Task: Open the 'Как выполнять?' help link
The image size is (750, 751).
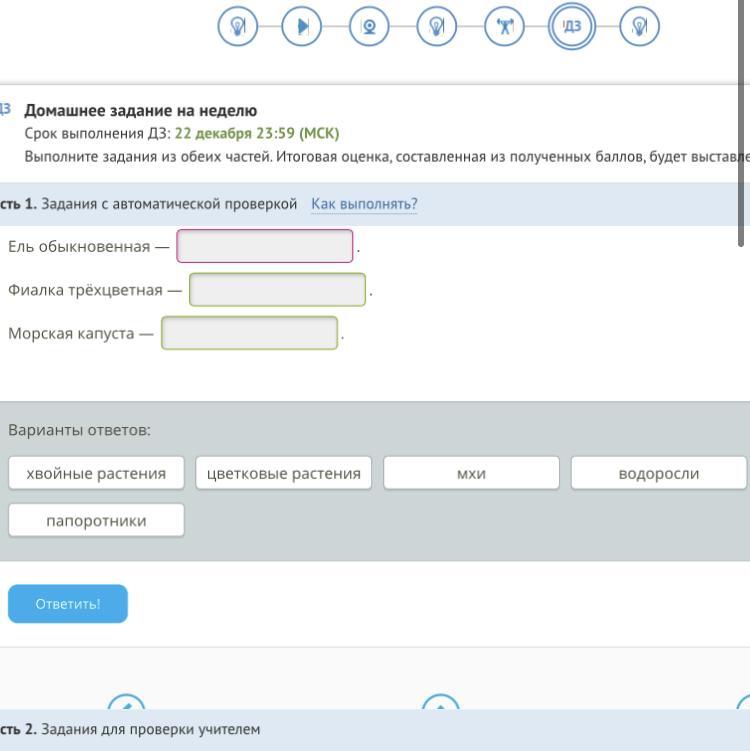Action: [364, 204]
